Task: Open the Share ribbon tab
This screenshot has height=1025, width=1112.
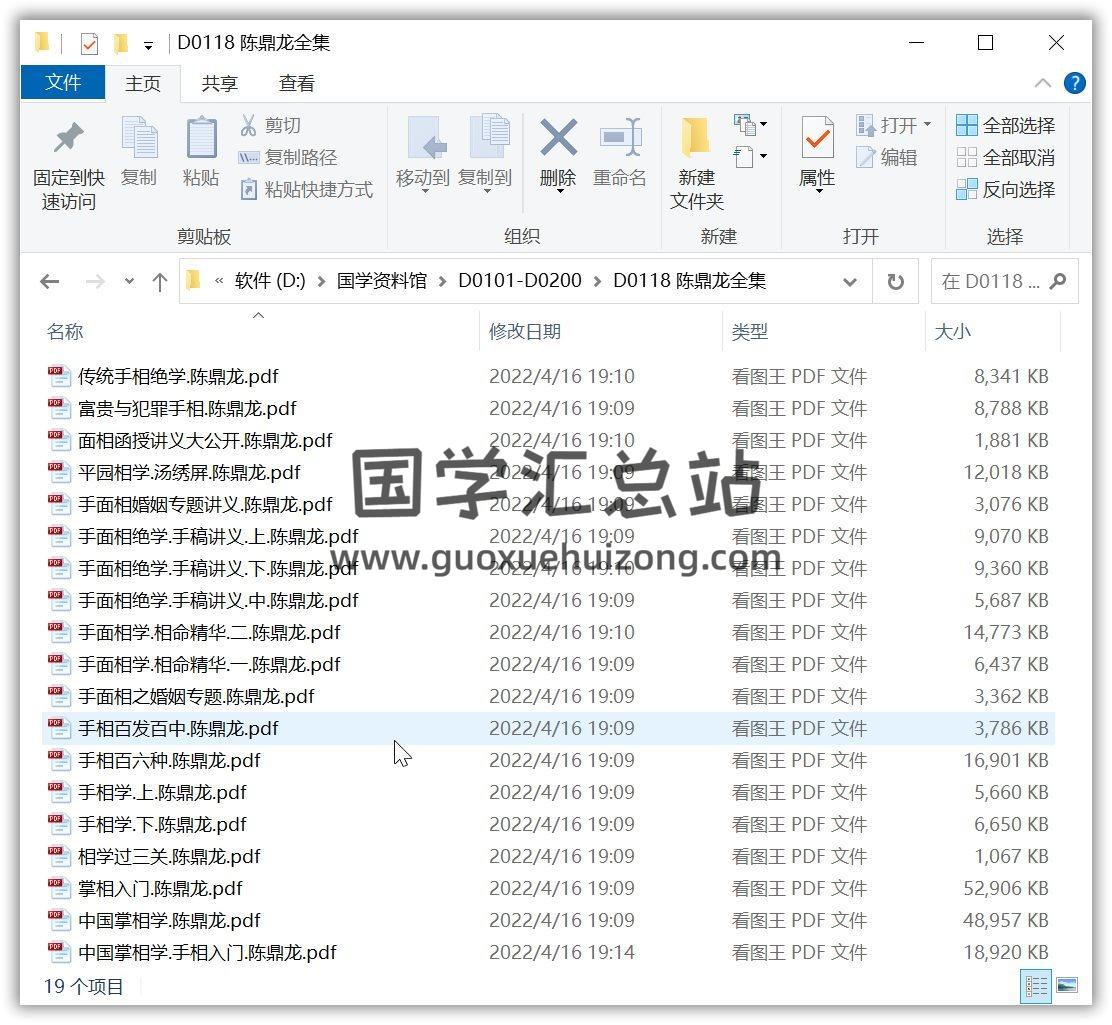Action: 219,84
